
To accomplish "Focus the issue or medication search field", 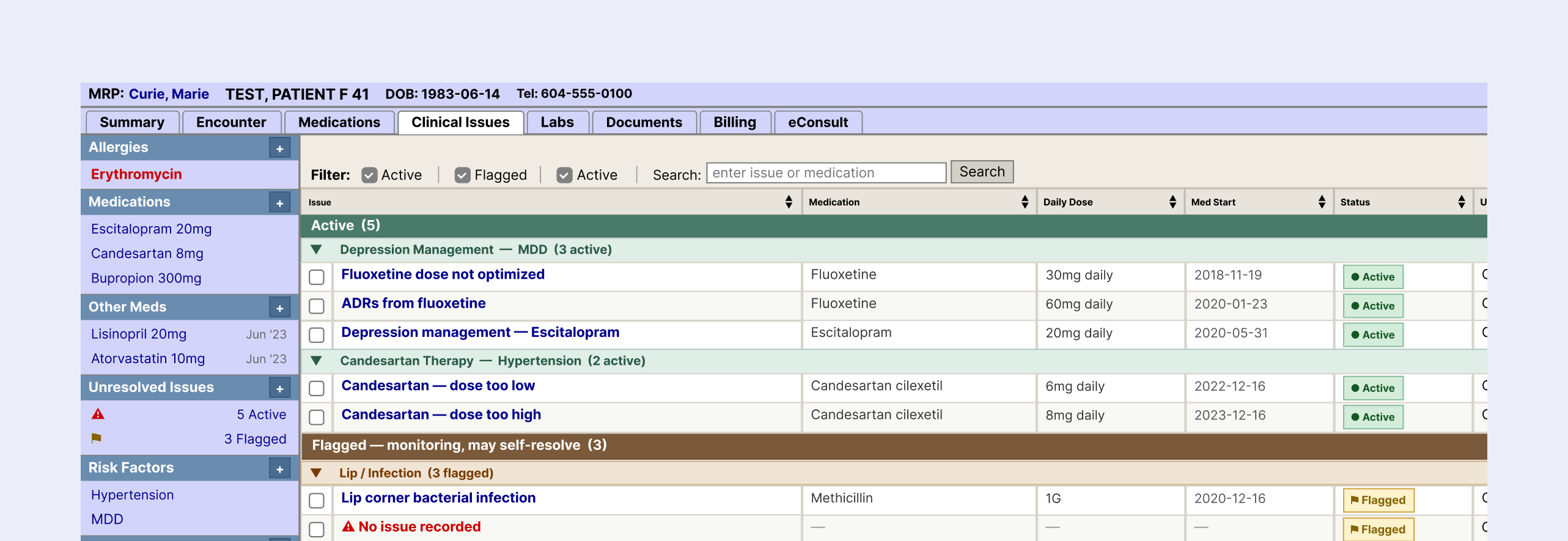I will (826, 173).
